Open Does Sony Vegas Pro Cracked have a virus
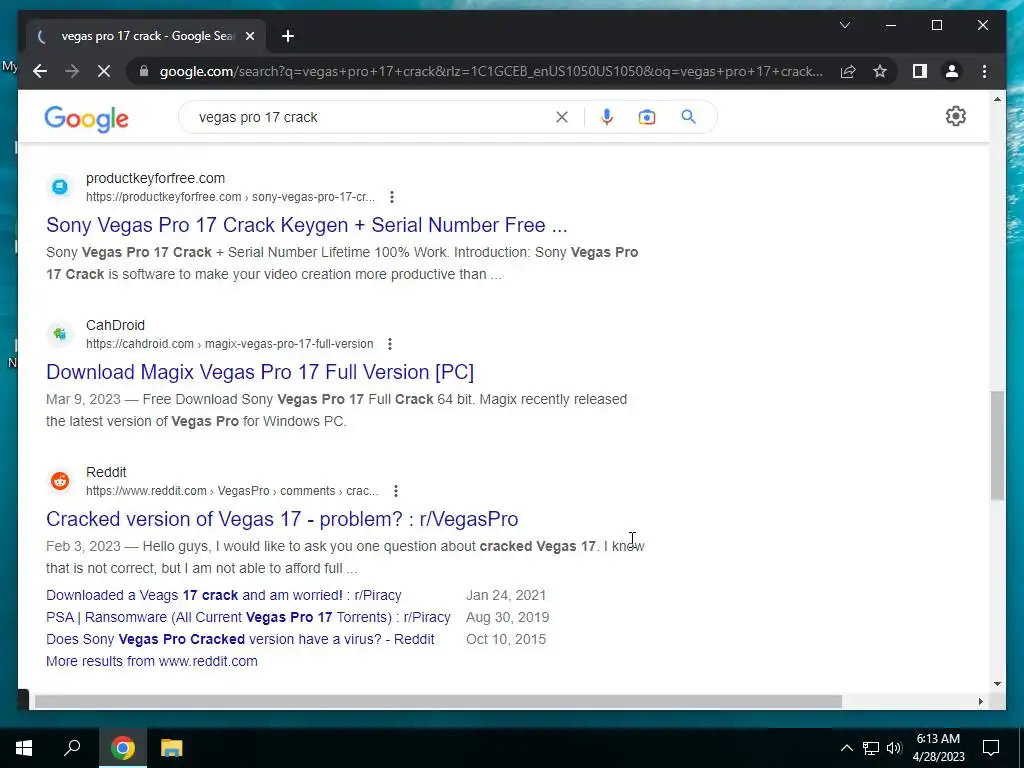The height and width of the screenshot is (768, 1024). pos(240,639)
